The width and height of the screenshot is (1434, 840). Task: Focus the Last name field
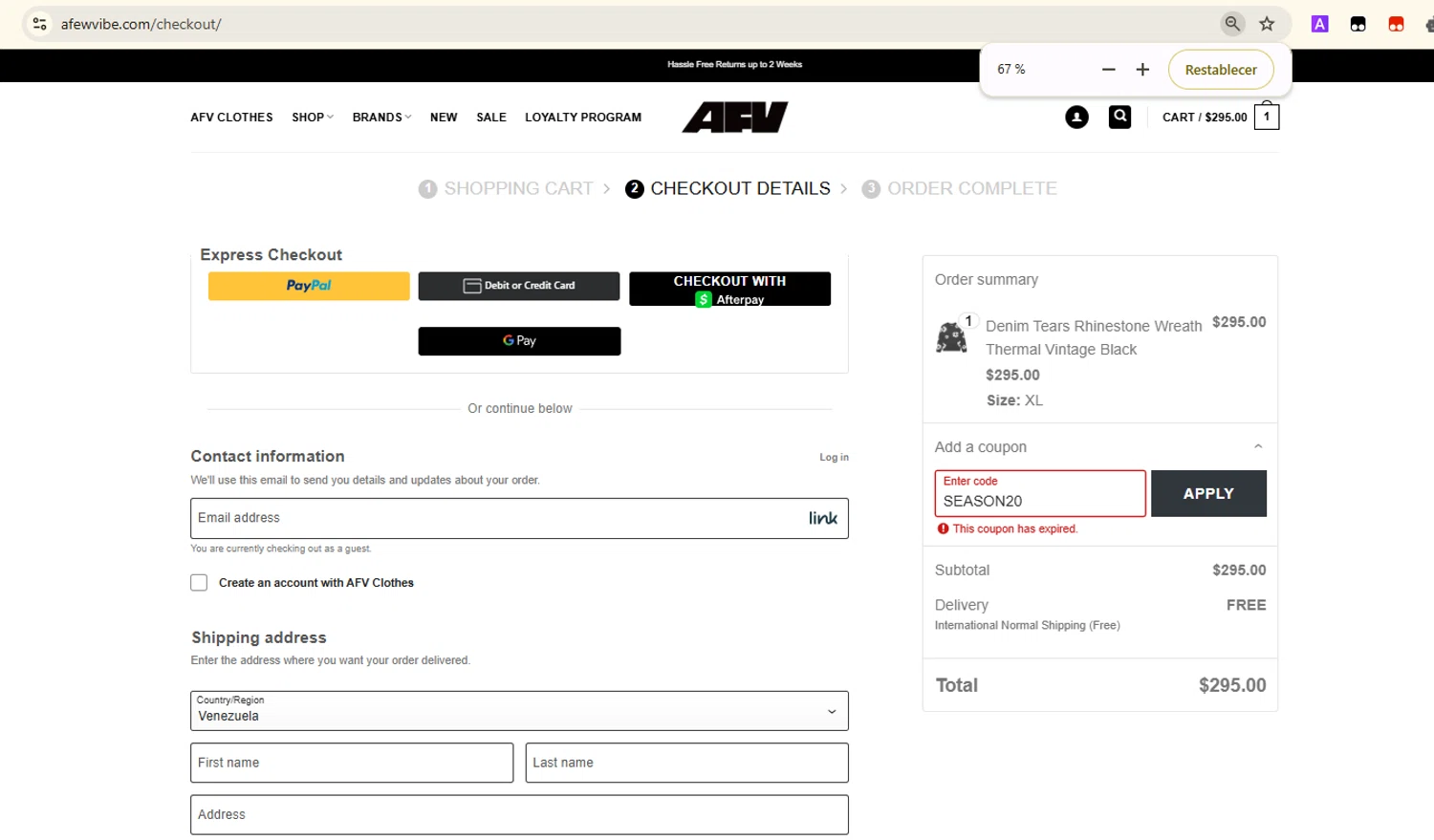coord(686,763)
